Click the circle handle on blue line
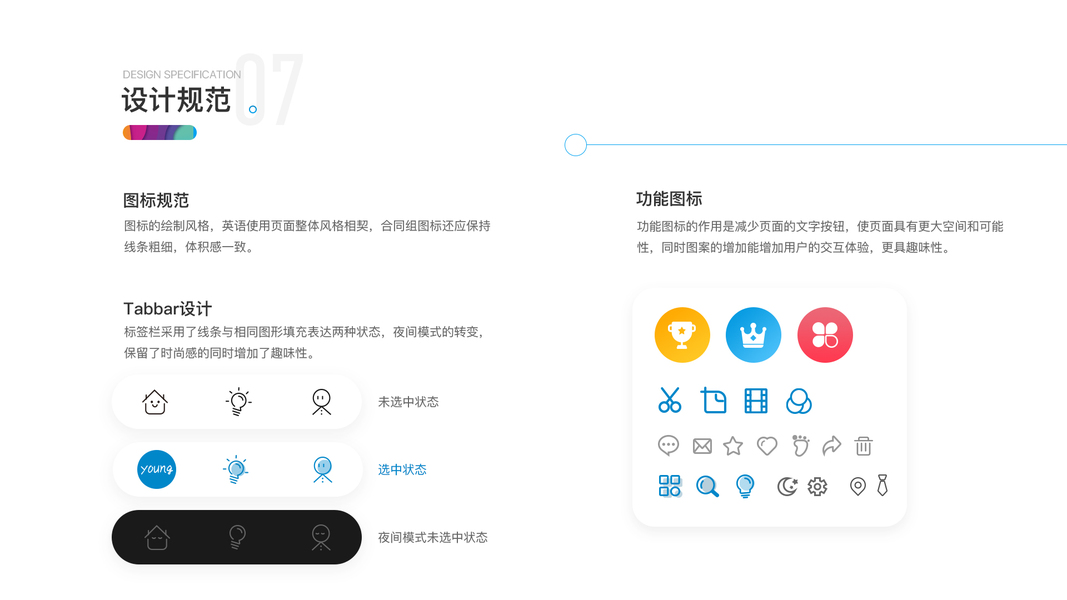This screenshot has width=1067, height=600. click(x=576, y=145)
